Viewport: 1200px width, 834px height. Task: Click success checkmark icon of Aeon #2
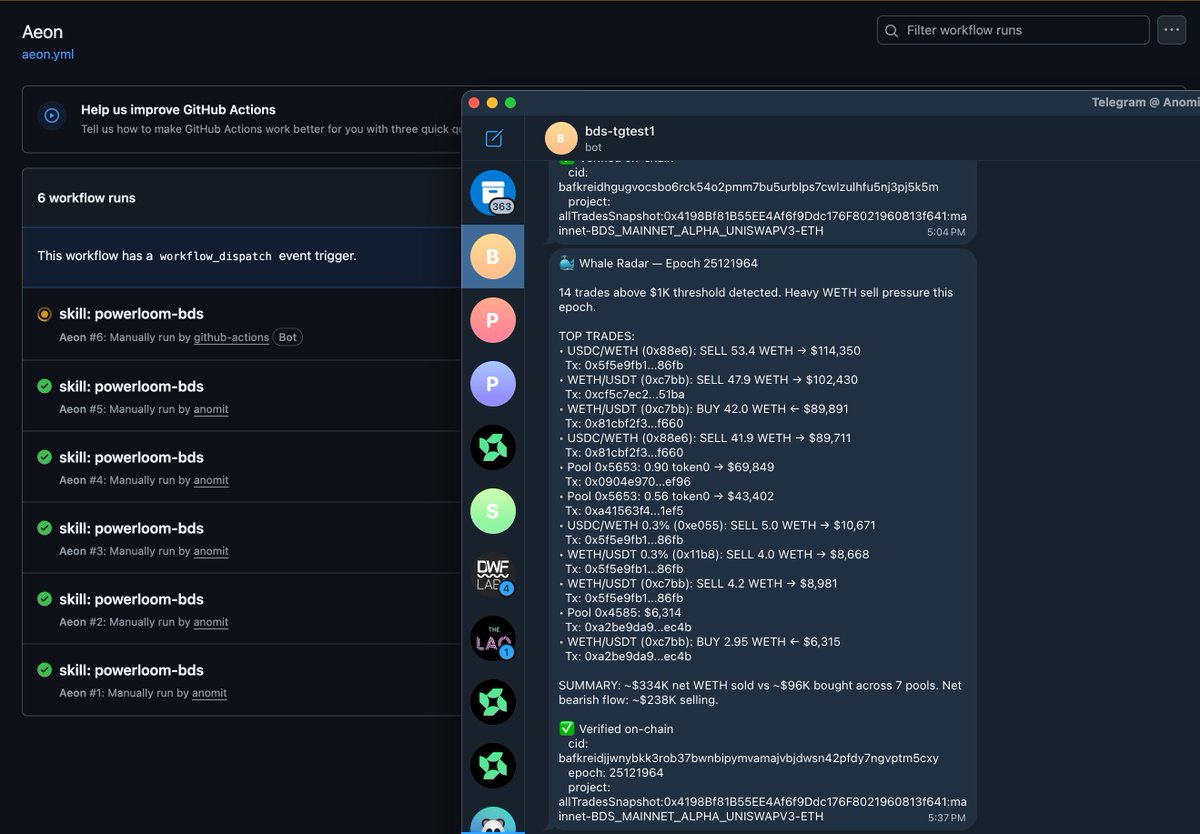44,599
